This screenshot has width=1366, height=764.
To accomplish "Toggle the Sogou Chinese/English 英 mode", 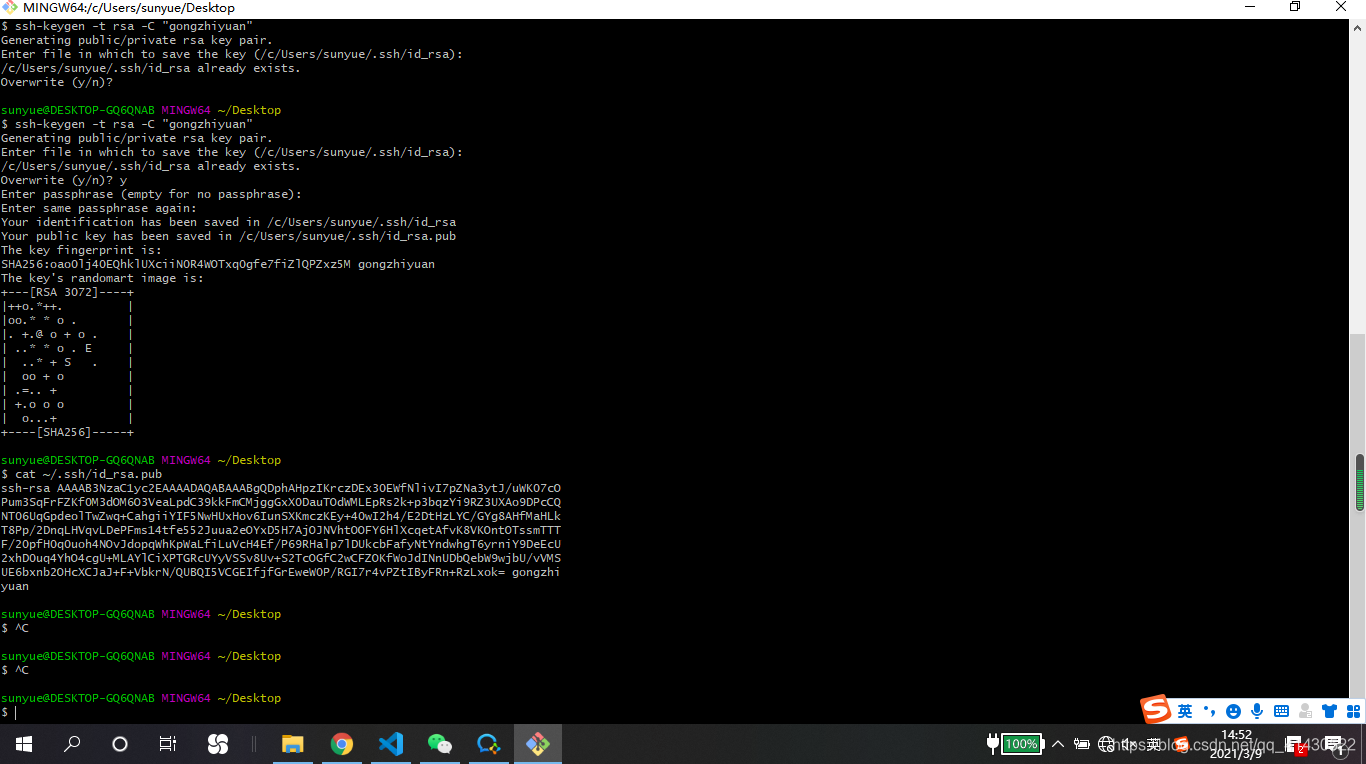I will (1185, 711).
